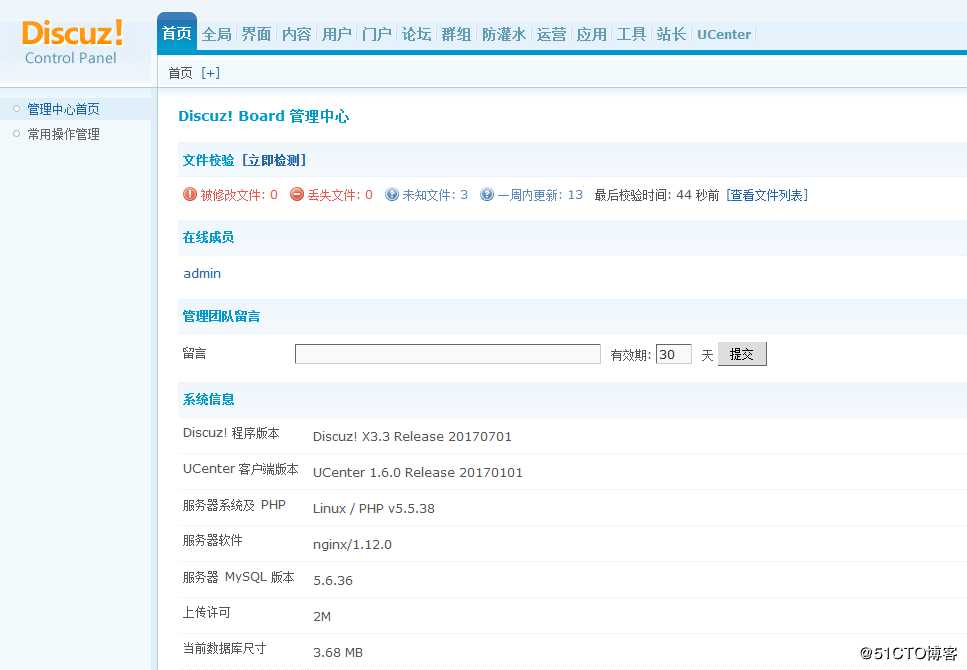The height and width of the screenshot is (670, 967).
Task: Open the 运营 top navigation tab
Action: coord(551,34)
